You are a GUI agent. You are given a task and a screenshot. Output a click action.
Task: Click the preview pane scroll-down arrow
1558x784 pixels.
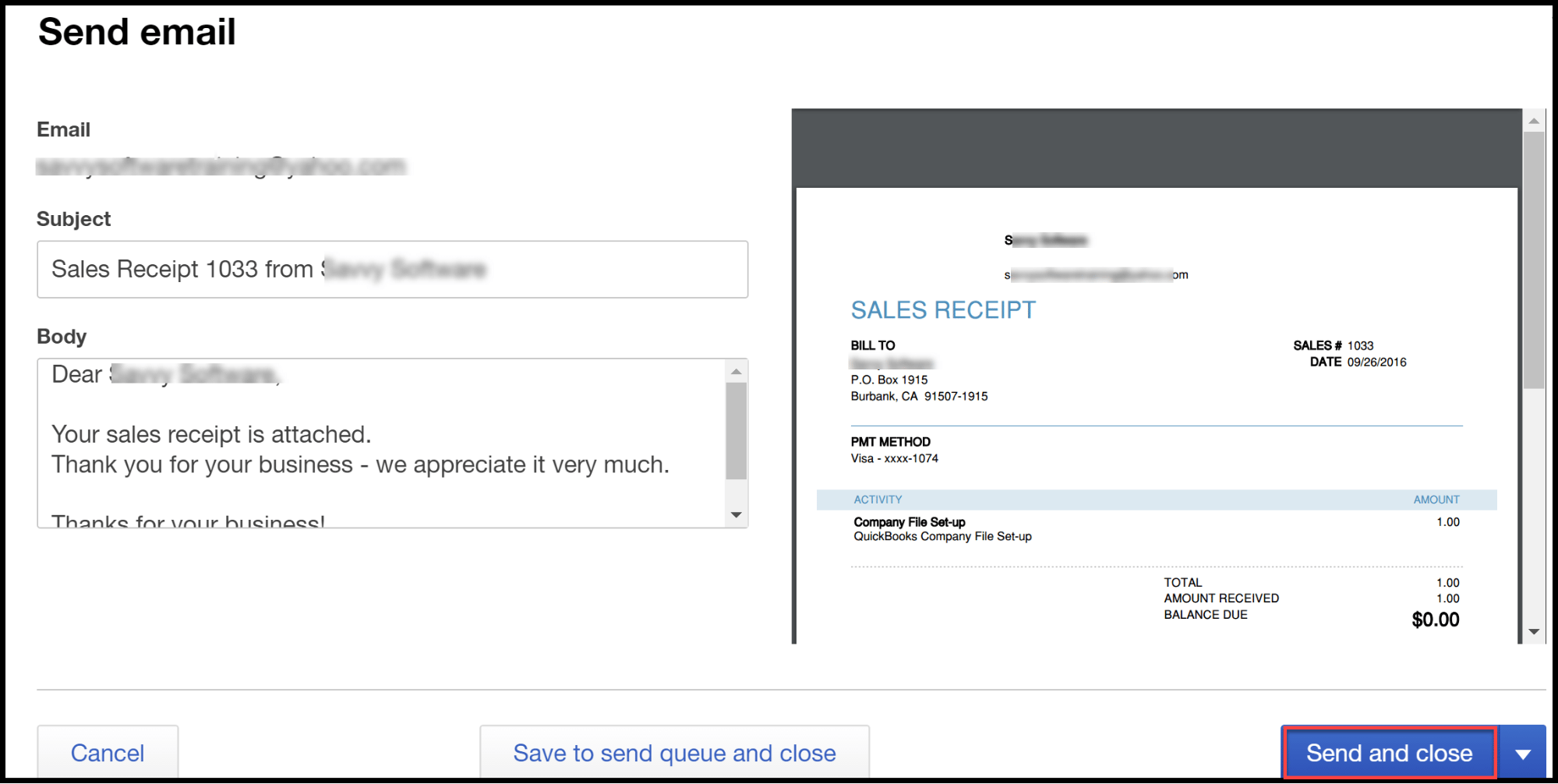(1534, 631)
